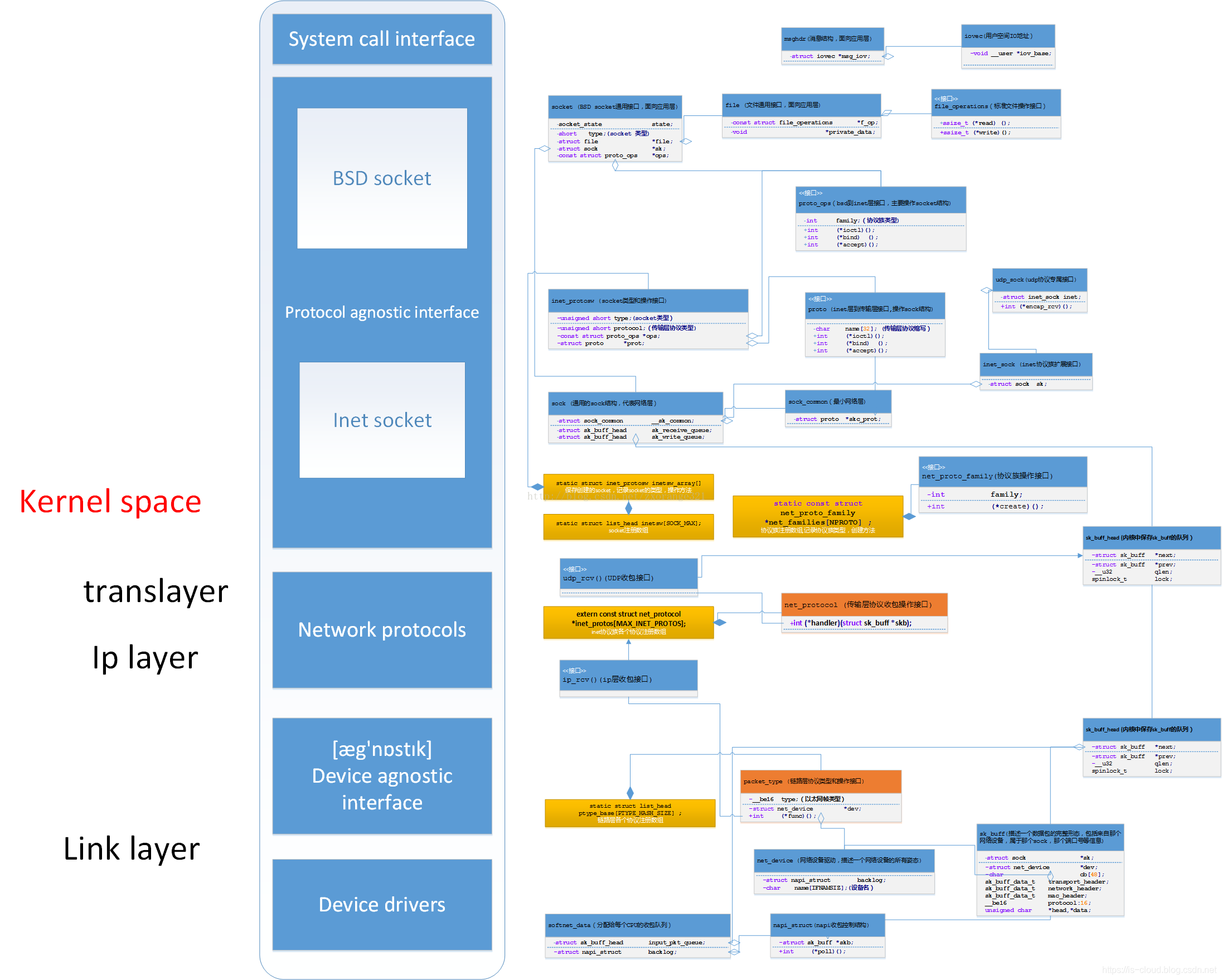This screenshot has width=1222, height=980.
Task: Click the Link layer label
Action: point(132,848)
